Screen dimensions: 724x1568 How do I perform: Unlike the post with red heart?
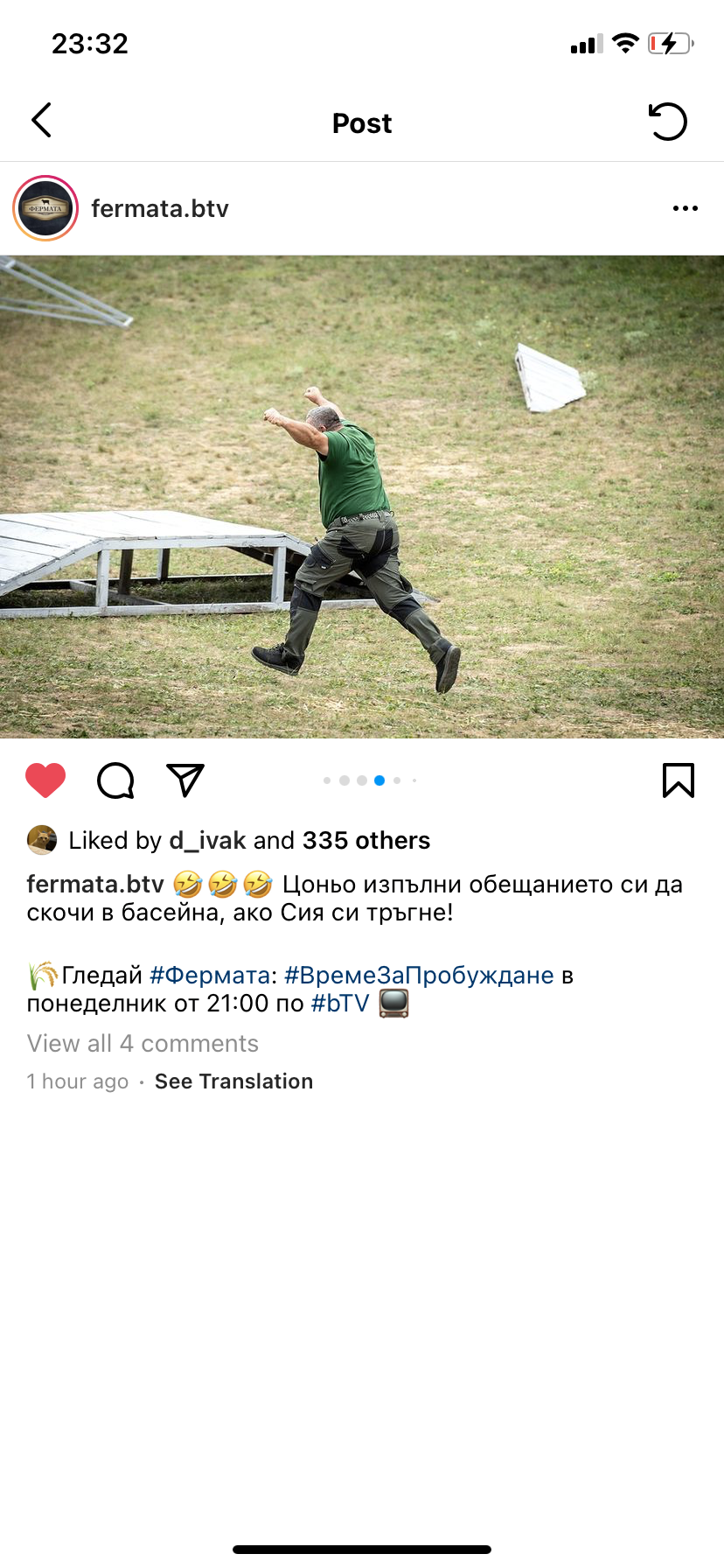coord(45,780)
